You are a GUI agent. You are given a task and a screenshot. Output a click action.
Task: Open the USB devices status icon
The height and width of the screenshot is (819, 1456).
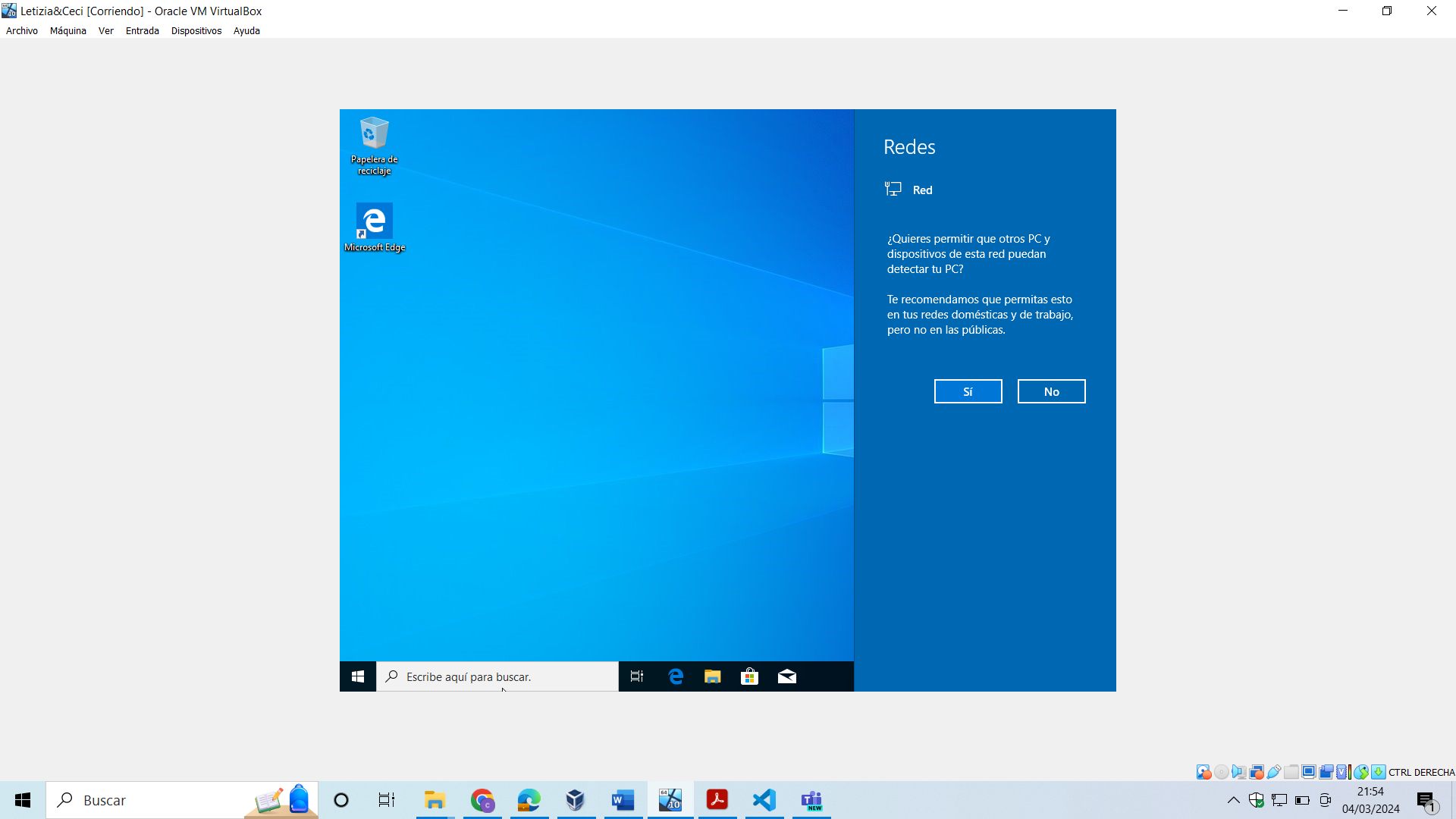pos(1274,772)
